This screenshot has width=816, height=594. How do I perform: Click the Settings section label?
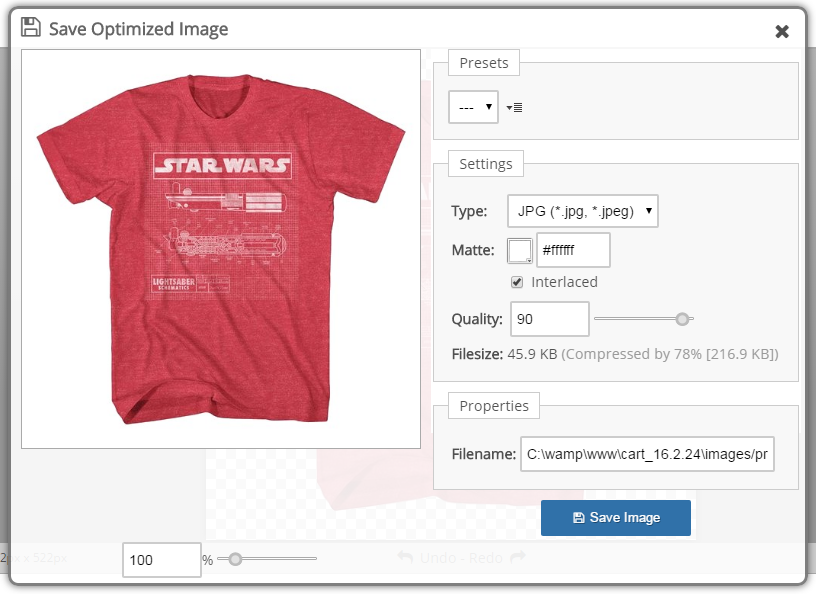pos(485,163)
